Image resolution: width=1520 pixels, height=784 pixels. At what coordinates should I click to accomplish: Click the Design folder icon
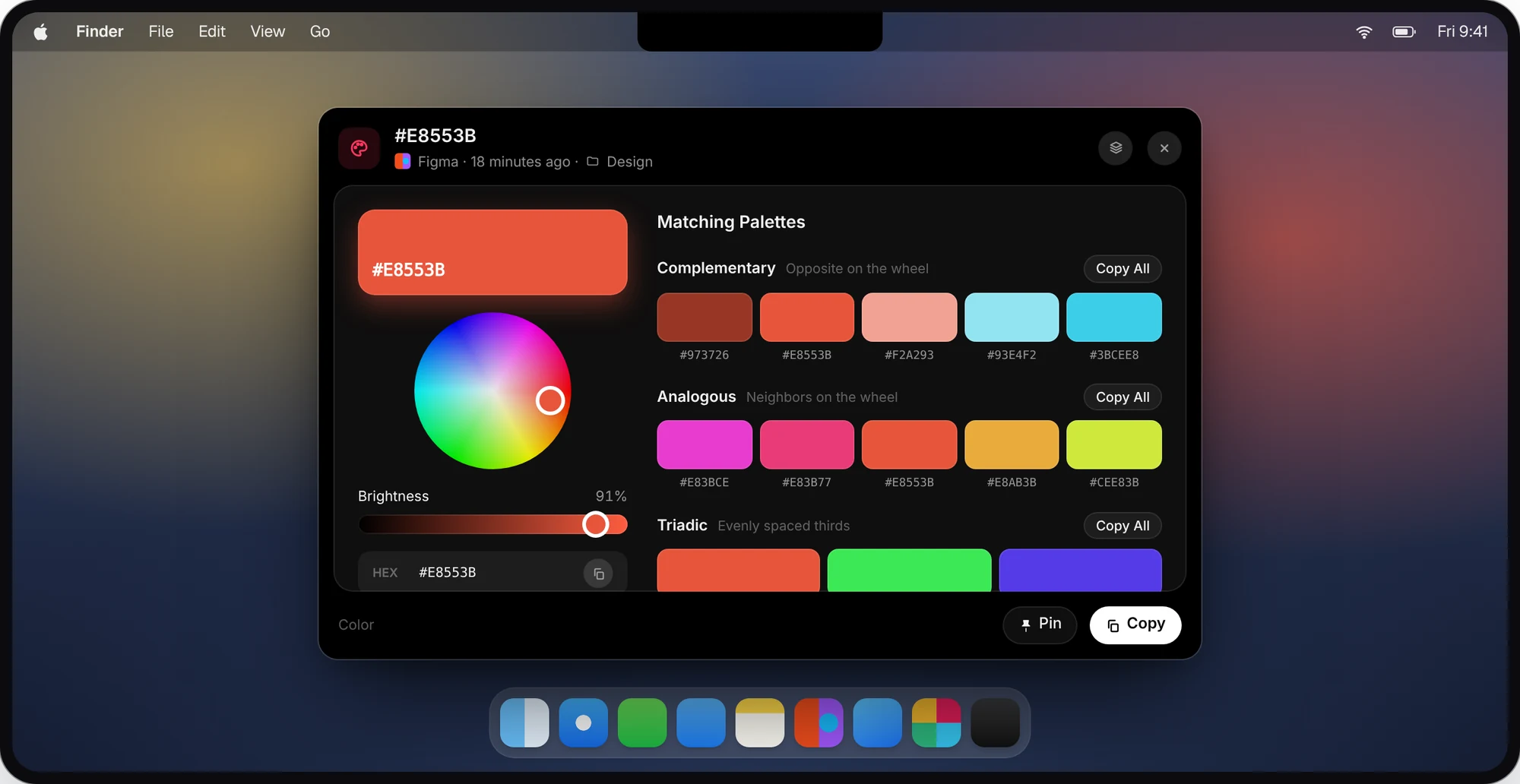point(593,161)
